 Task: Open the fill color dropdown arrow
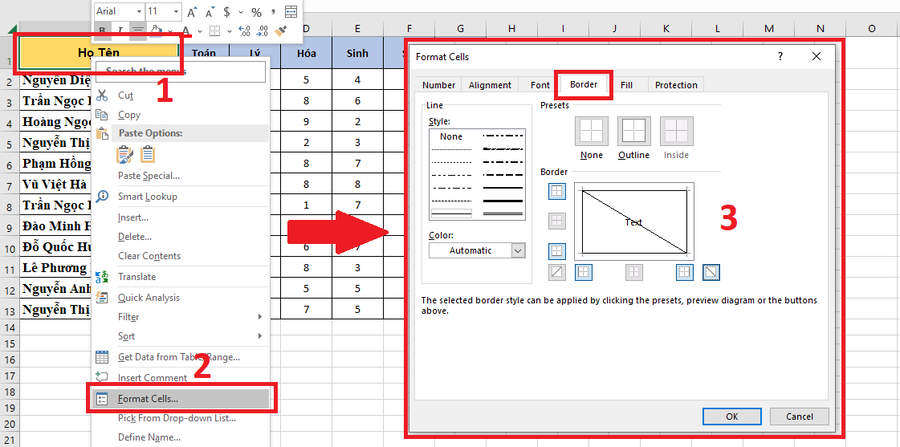(x=169, y=30)
